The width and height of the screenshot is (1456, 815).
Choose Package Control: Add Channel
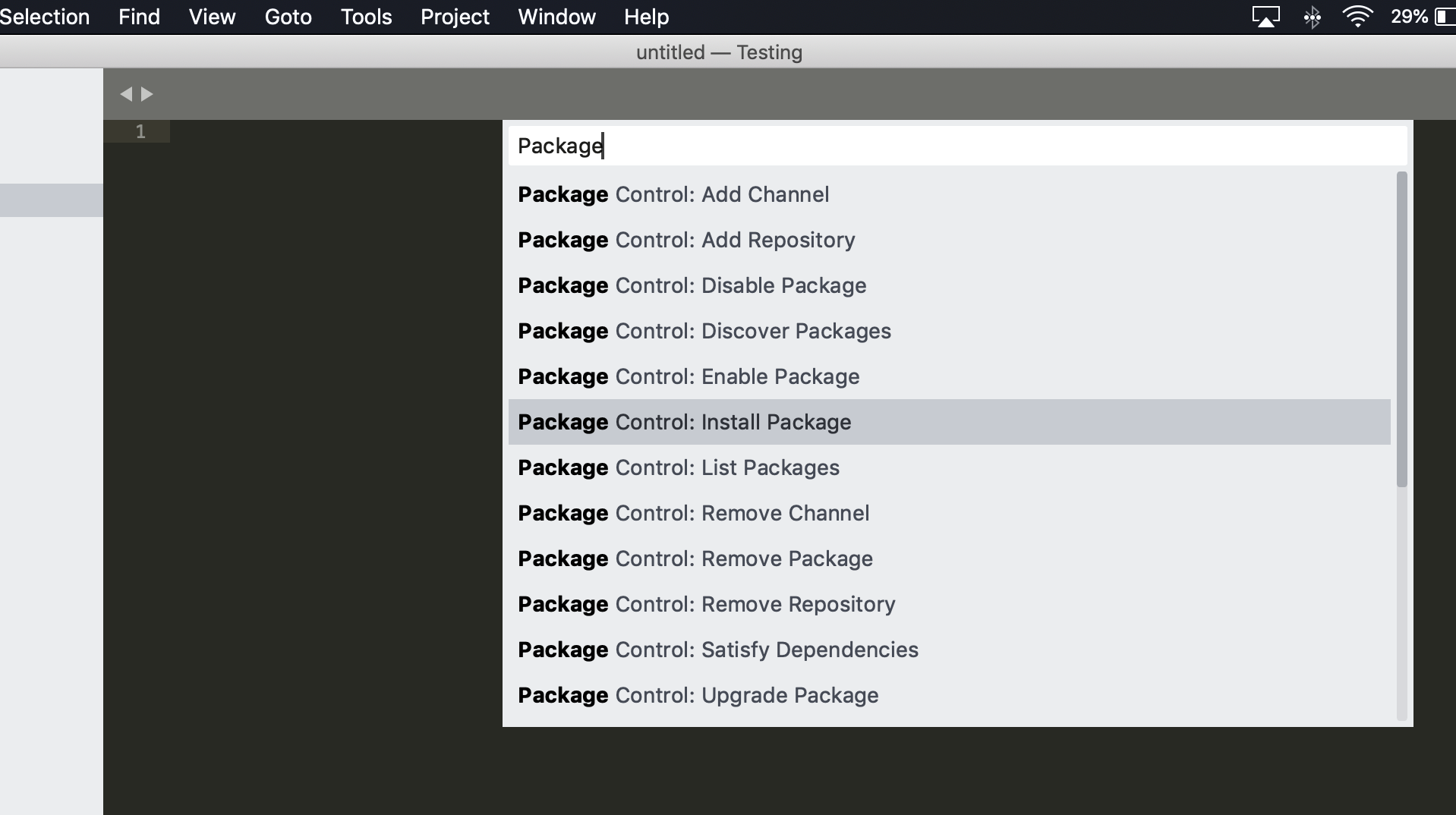(673, 194)
